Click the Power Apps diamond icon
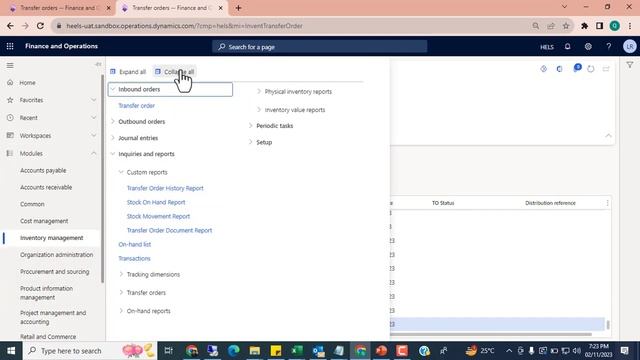Image resolution: width=640 pixels, height=360 pixels. (543, 69)
